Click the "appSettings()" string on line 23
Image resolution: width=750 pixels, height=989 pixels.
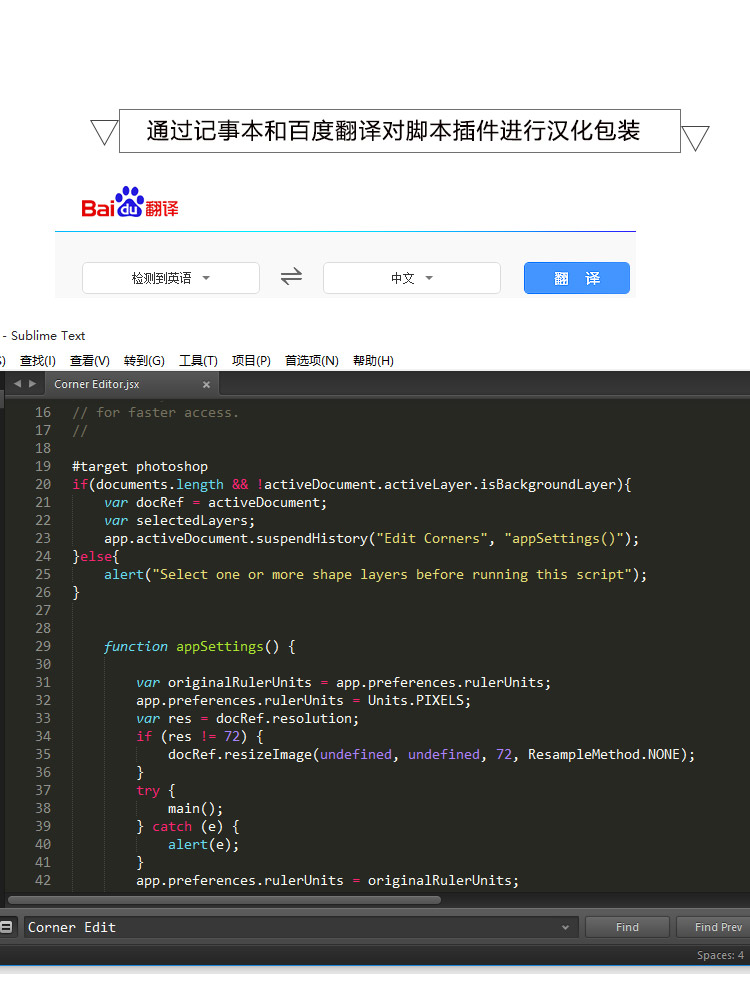click(x=564, y=539)
